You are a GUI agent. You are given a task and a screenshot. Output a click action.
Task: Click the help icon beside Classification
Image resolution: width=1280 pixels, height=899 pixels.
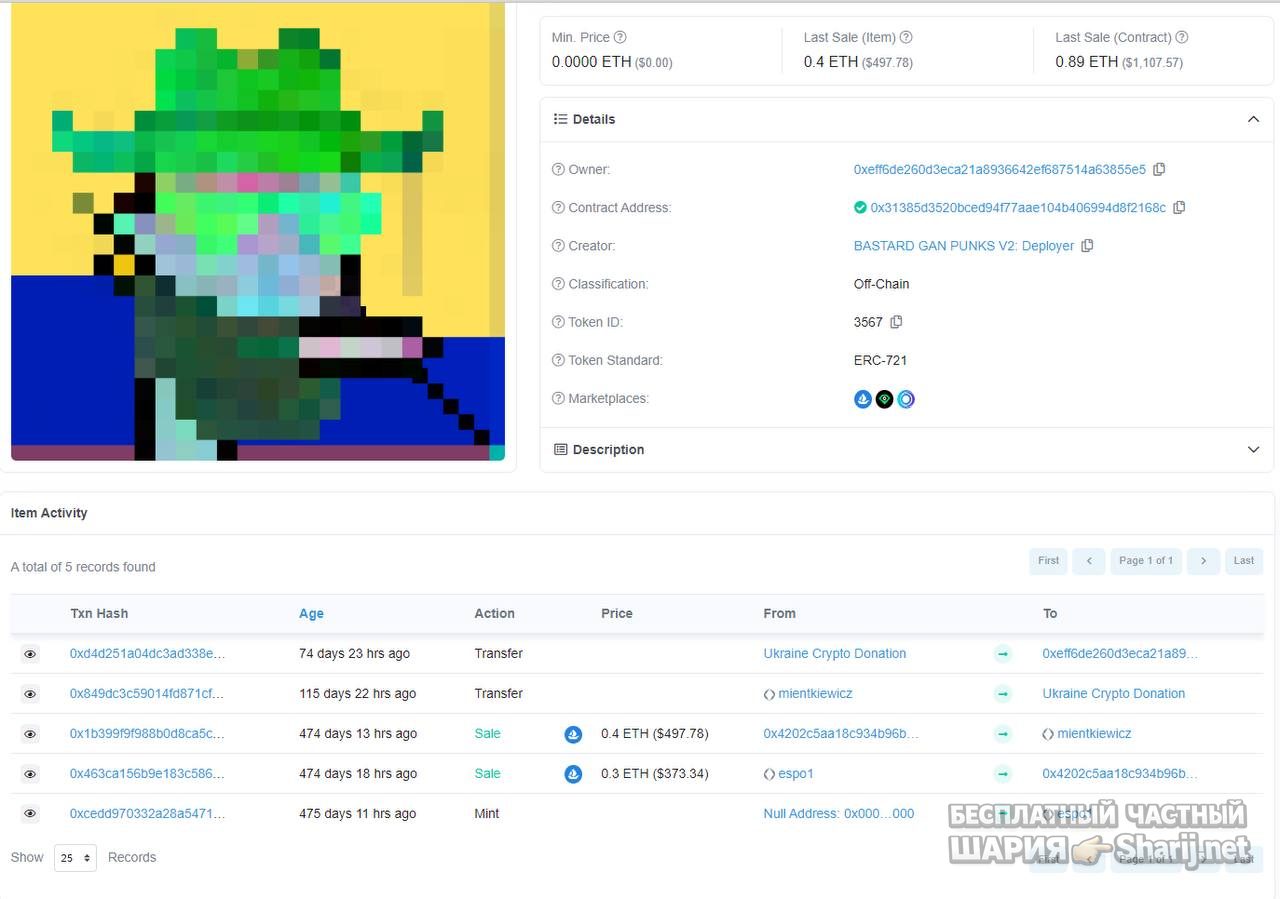click(558, 284)
